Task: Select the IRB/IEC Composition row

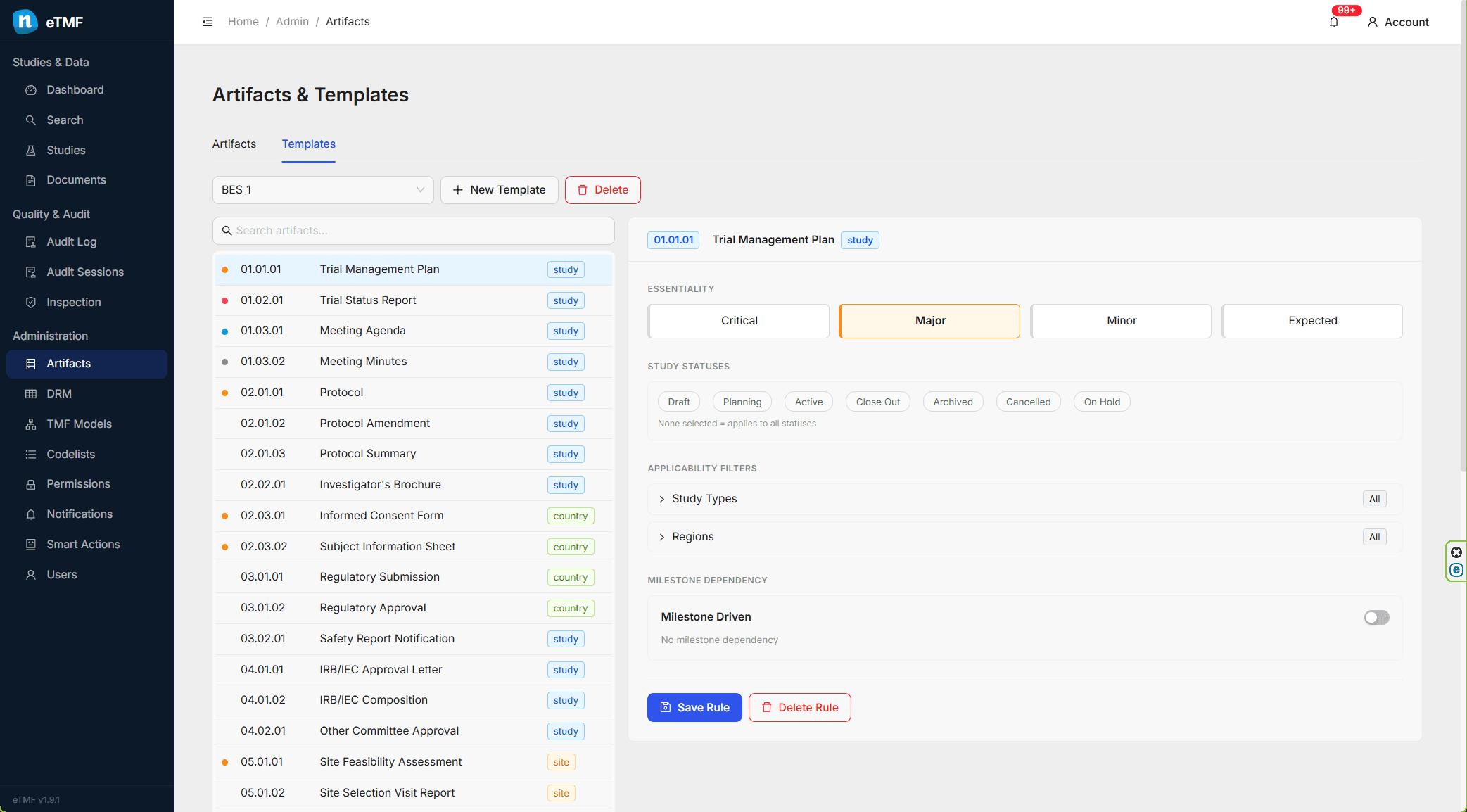Action: click(414, 700)
